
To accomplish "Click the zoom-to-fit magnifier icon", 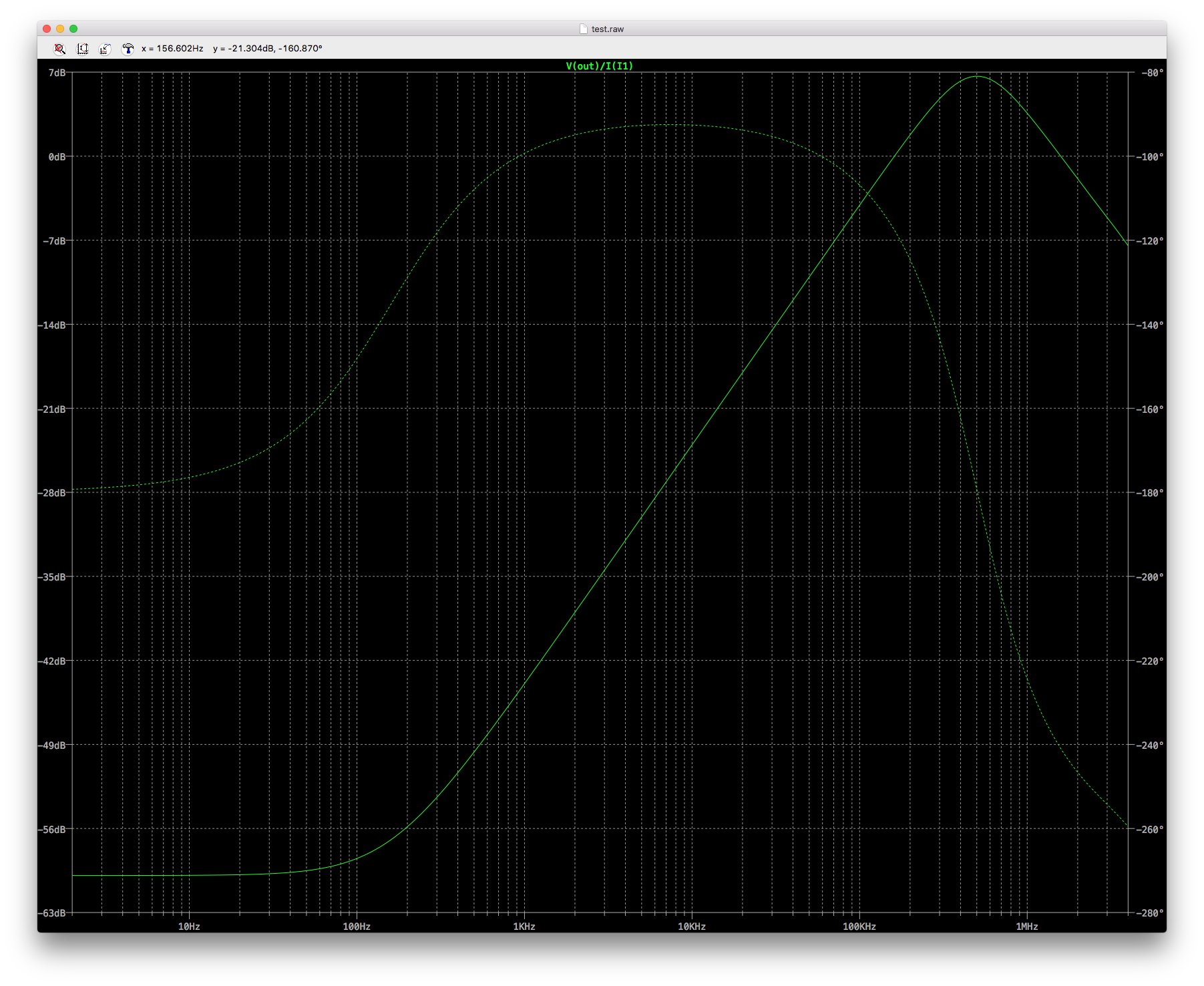I will click(59, 49).
